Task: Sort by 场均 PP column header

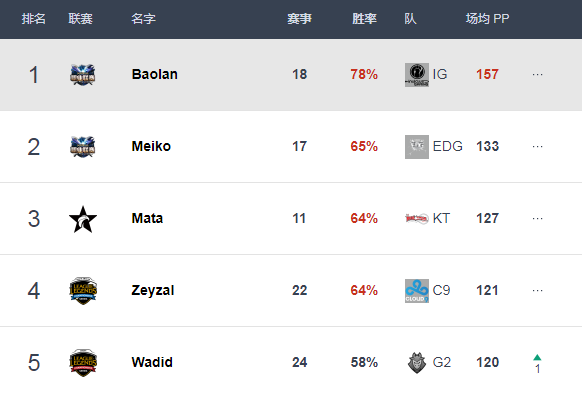Action: point(487,19)
